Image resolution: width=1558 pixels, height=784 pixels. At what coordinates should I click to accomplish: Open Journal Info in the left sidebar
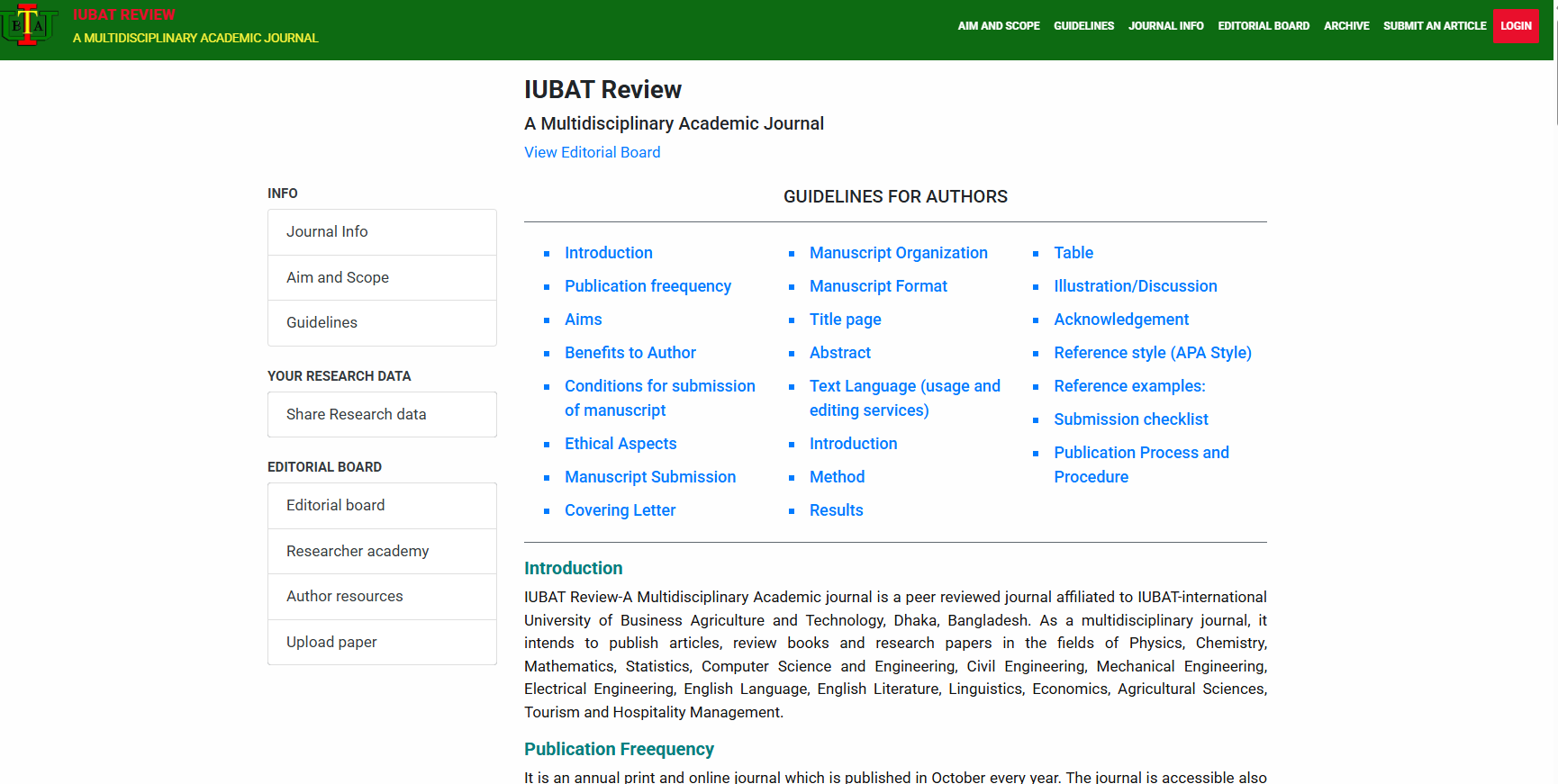tap(382, 232)
